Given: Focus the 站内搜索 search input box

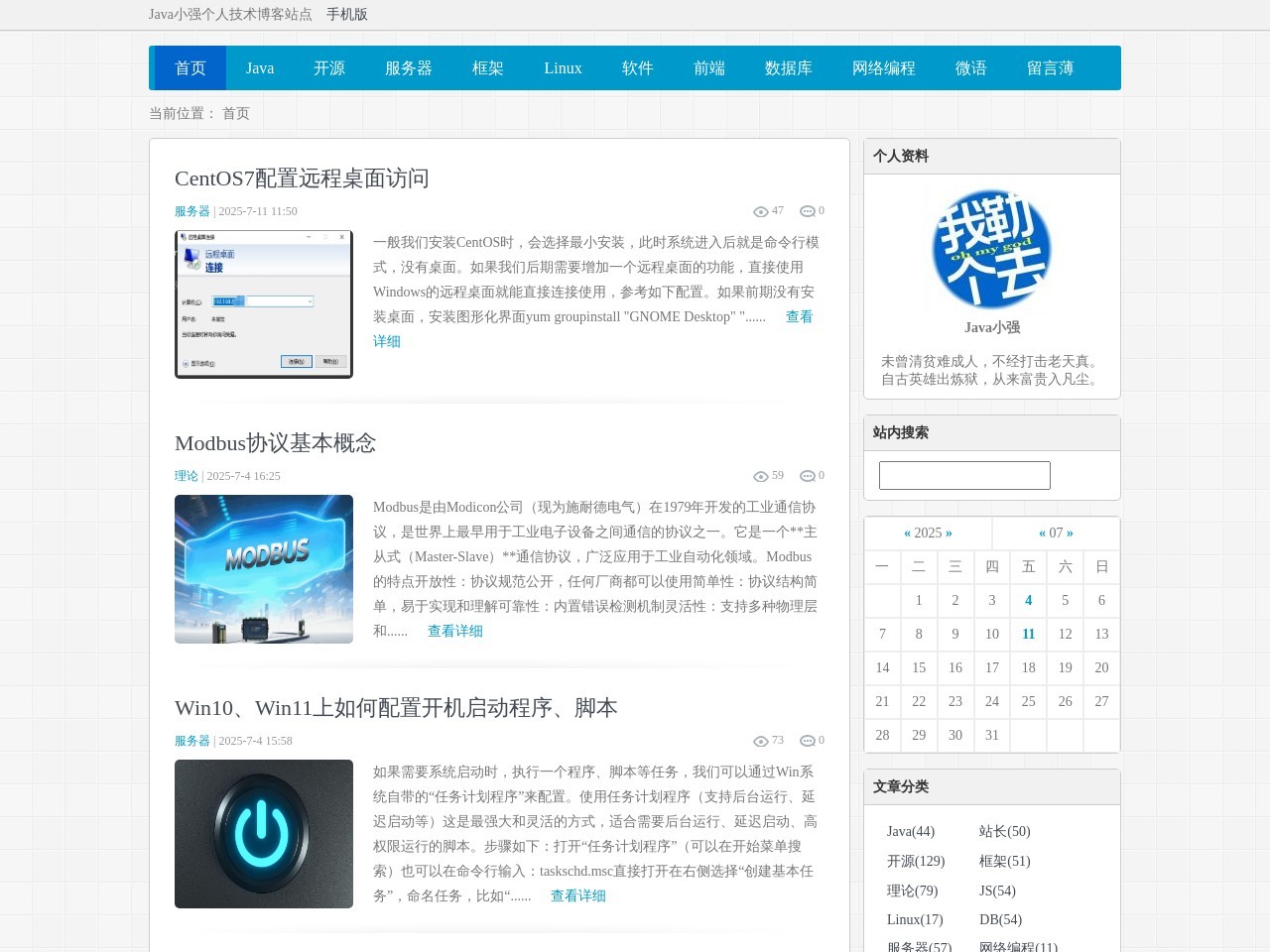Looking at the screenshot, I should [964, 475].
